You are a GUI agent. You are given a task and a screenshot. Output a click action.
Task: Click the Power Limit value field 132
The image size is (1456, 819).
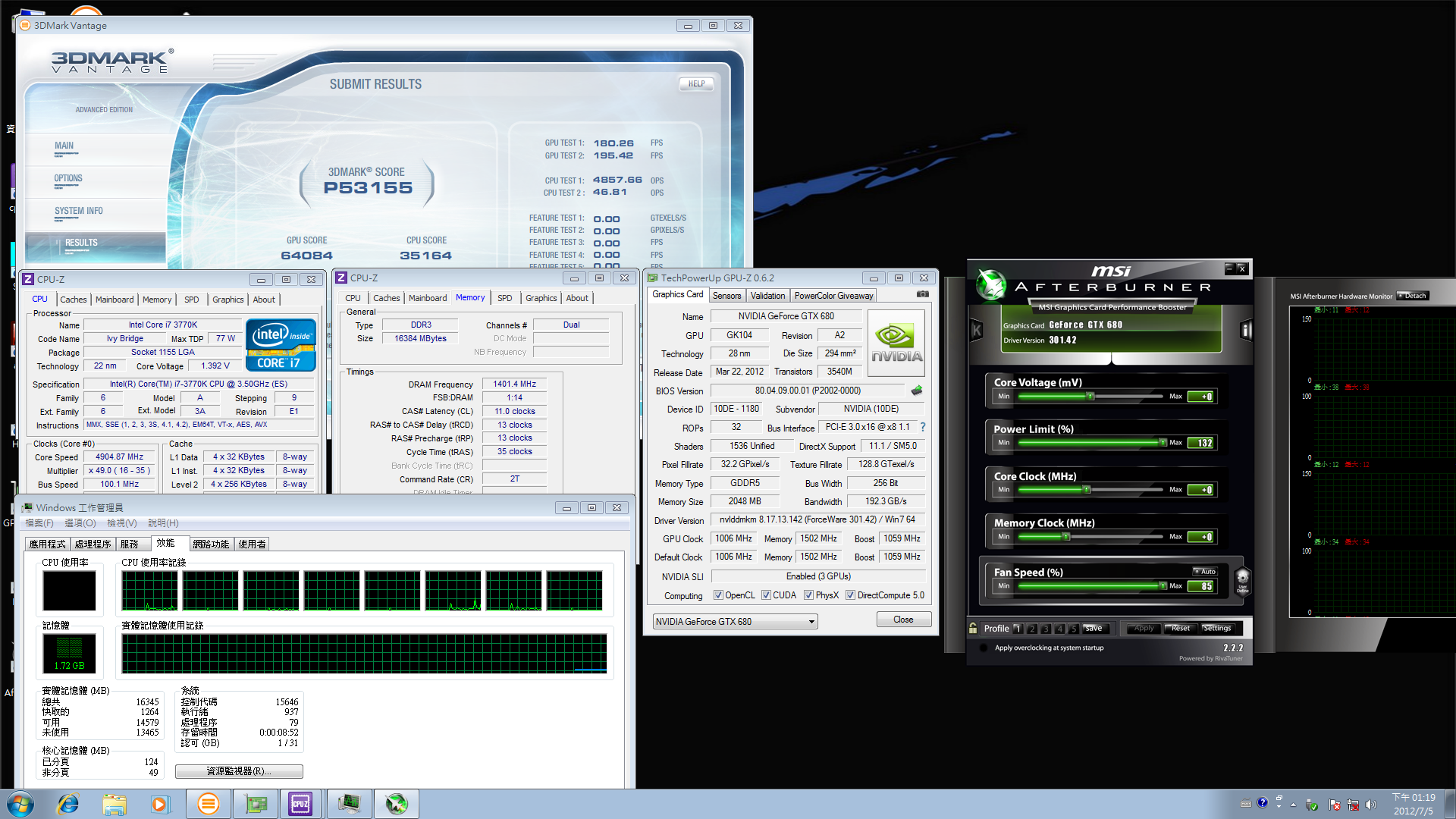pyautogui.click(x=1201, y=443)
